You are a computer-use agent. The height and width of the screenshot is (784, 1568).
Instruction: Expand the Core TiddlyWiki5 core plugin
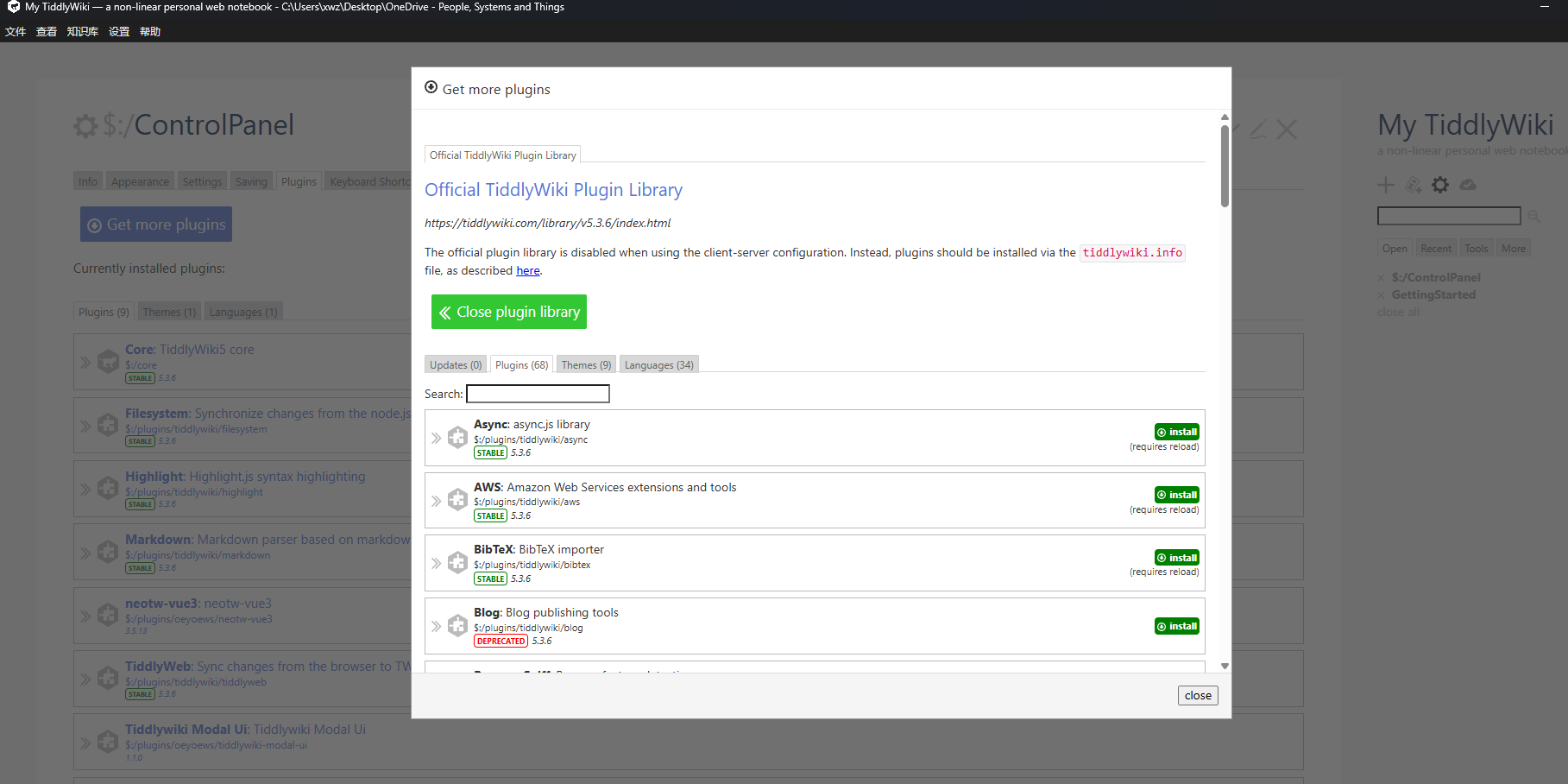[85, 363]
